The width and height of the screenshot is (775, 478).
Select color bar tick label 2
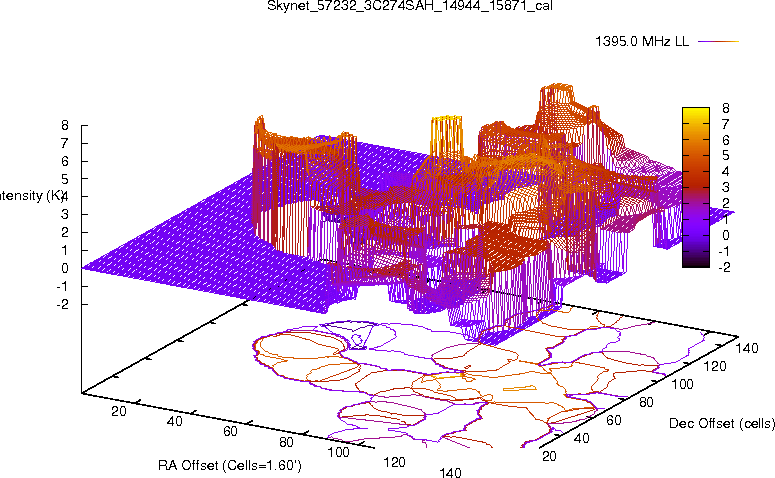(726, 203)
